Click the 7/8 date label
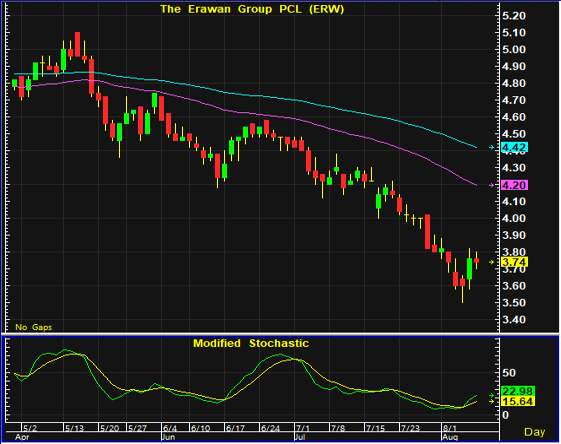The width and height of the screenshot is (561, 444). pyautogui.click(x=337, y=428)
